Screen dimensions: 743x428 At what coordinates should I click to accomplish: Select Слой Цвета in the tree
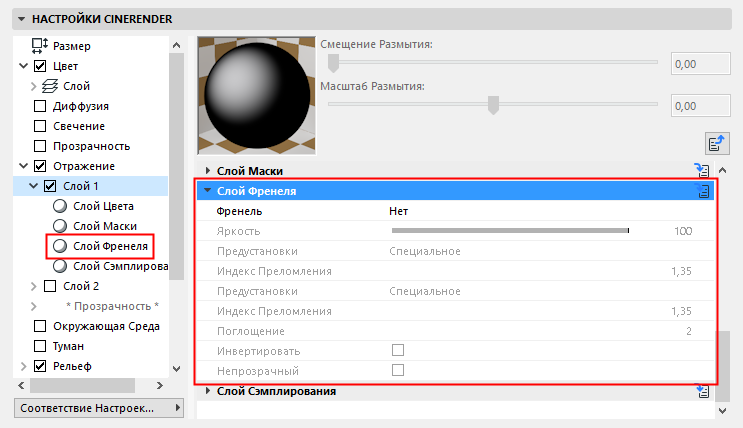(103, 206)
